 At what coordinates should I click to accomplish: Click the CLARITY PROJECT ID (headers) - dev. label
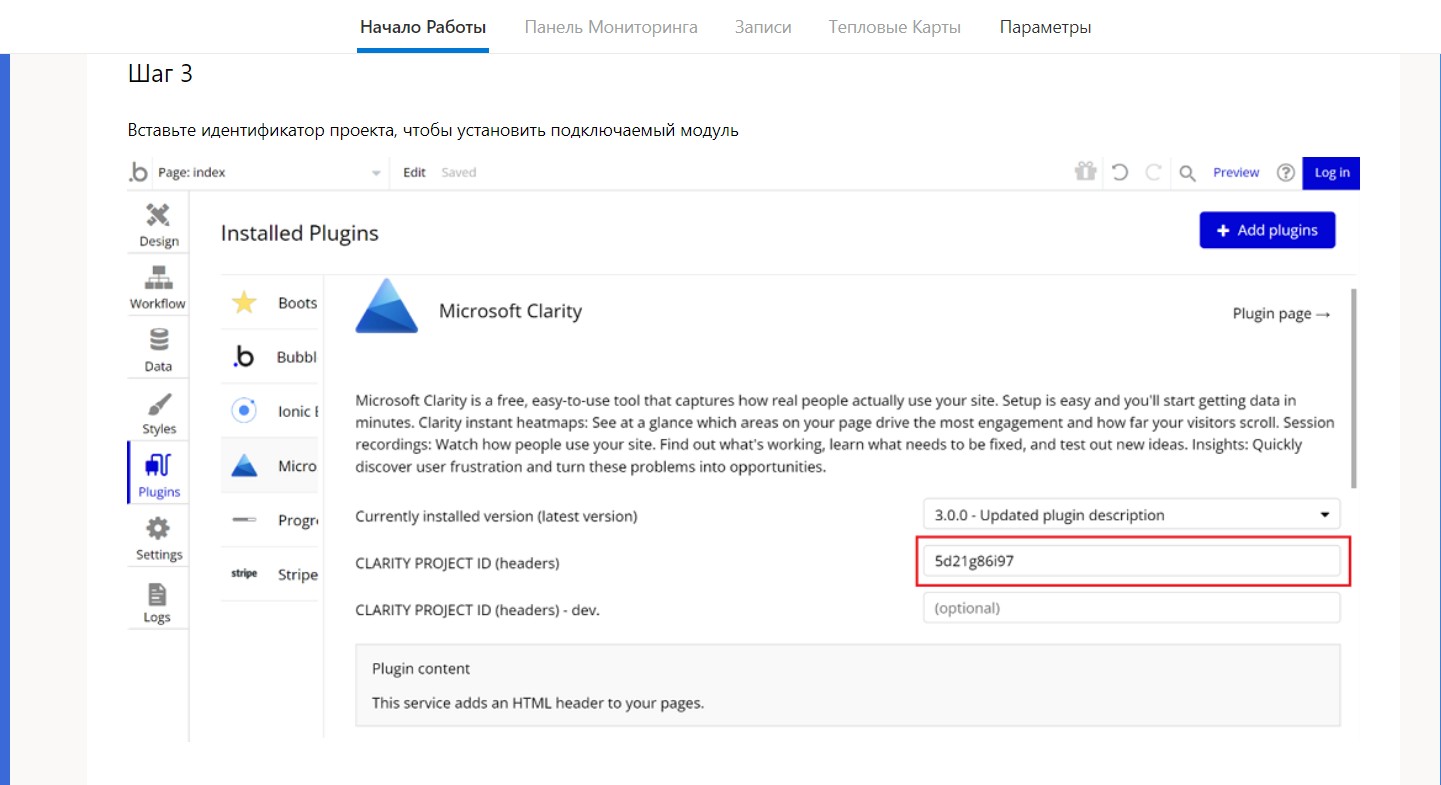[x=477, y=608]
